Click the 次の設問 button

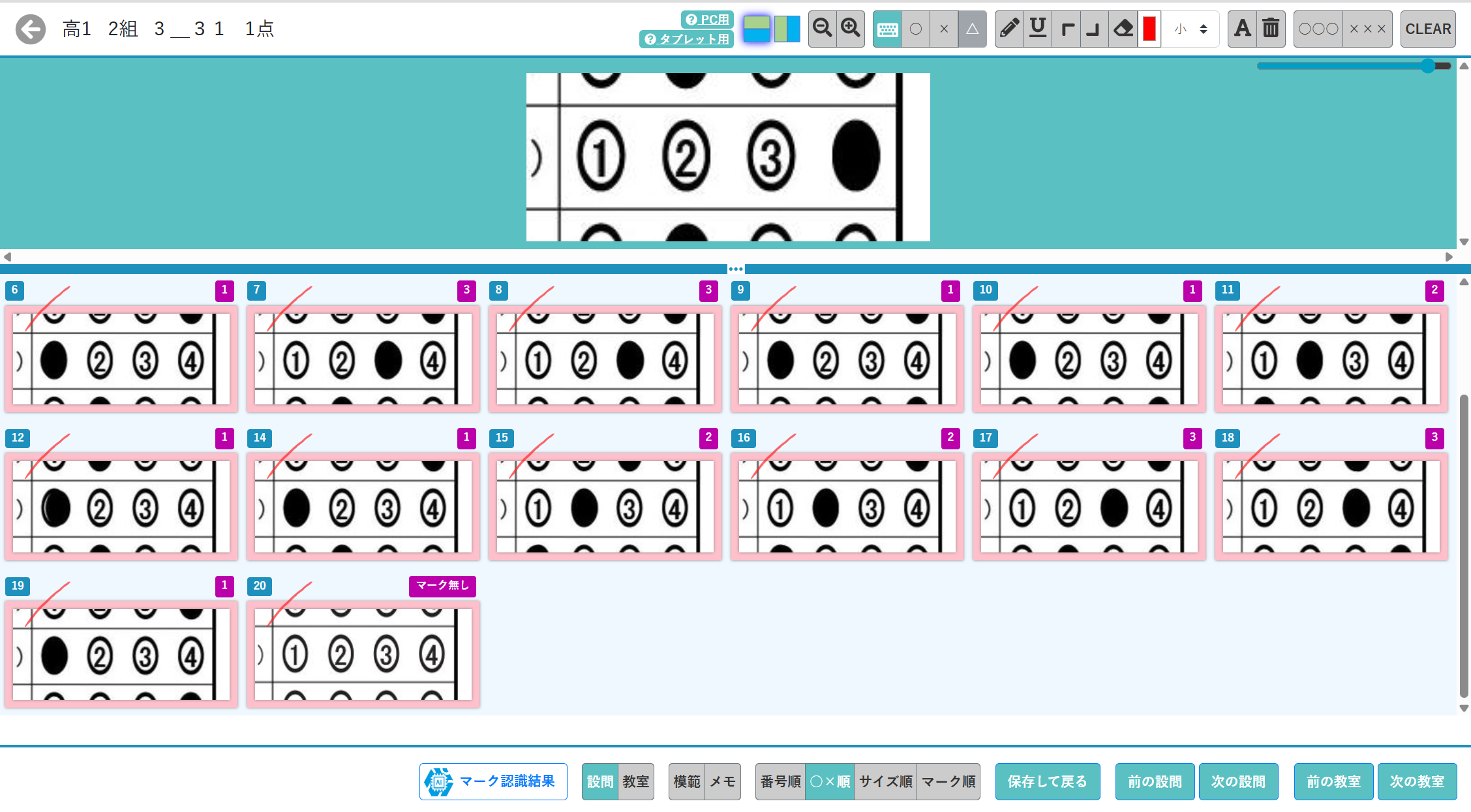(1237, 781)
